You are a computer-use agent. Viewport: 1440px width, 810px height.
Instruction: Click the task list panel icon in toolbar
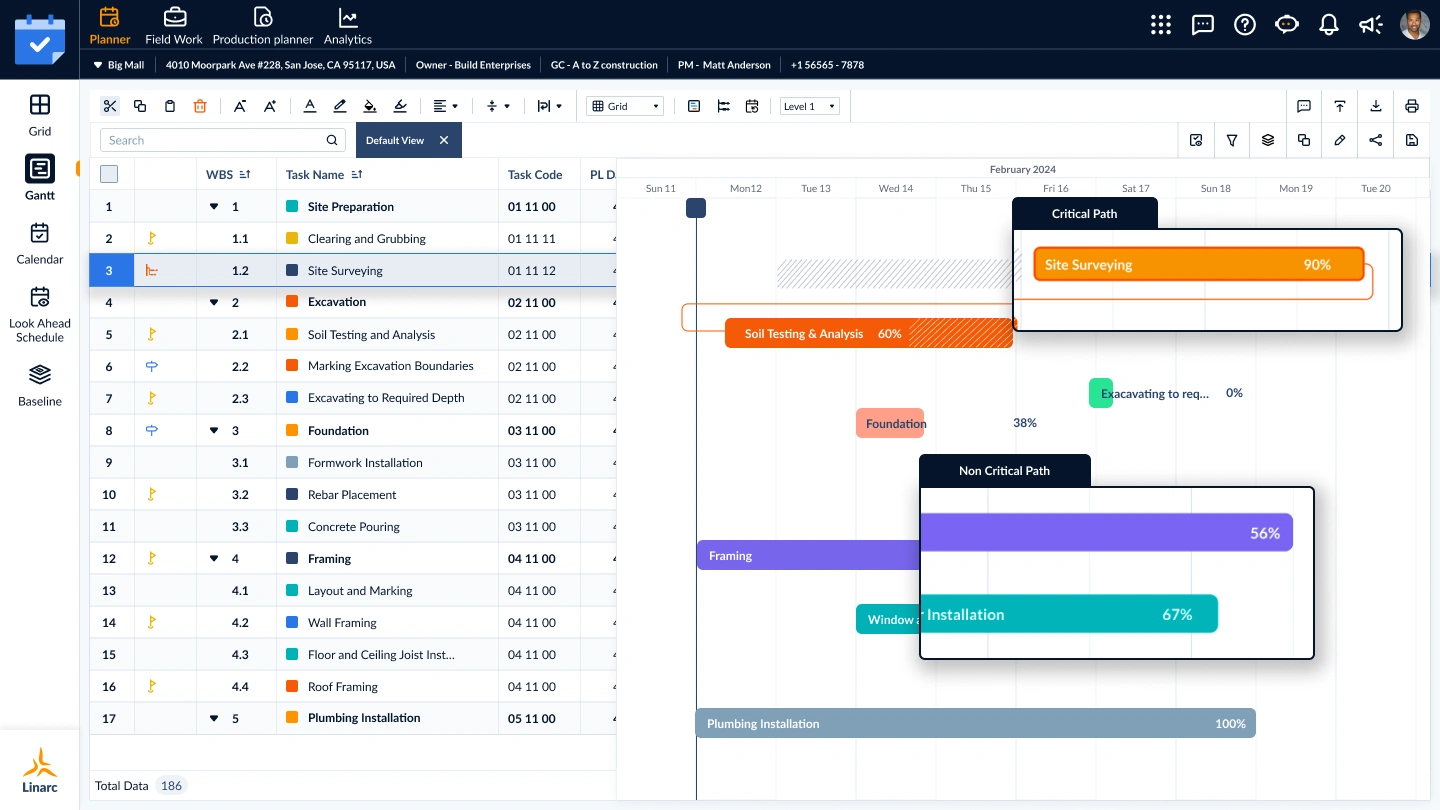coord(694,106)
